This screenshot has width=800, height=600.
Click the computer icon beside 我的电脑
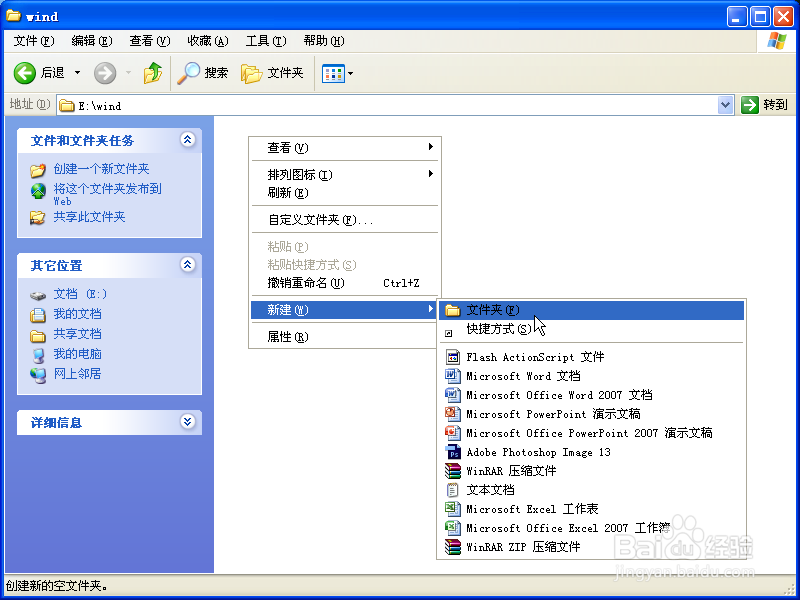pos(38,355)
